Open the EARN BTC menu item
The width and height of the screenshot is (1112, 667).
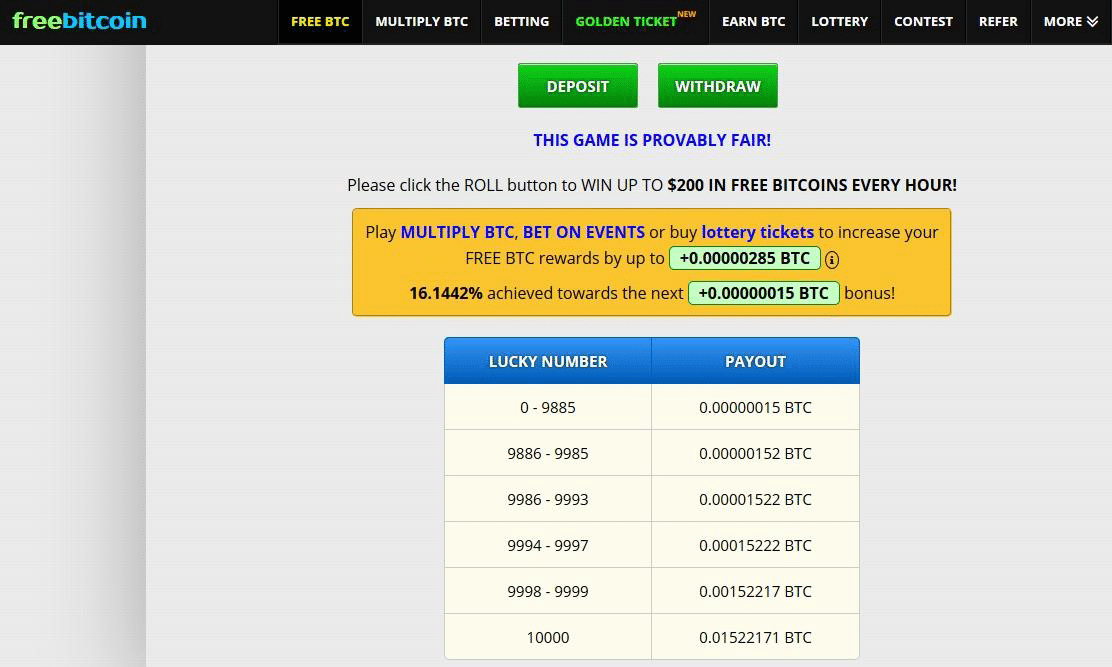pyautogui.click(x=753, y=22)
